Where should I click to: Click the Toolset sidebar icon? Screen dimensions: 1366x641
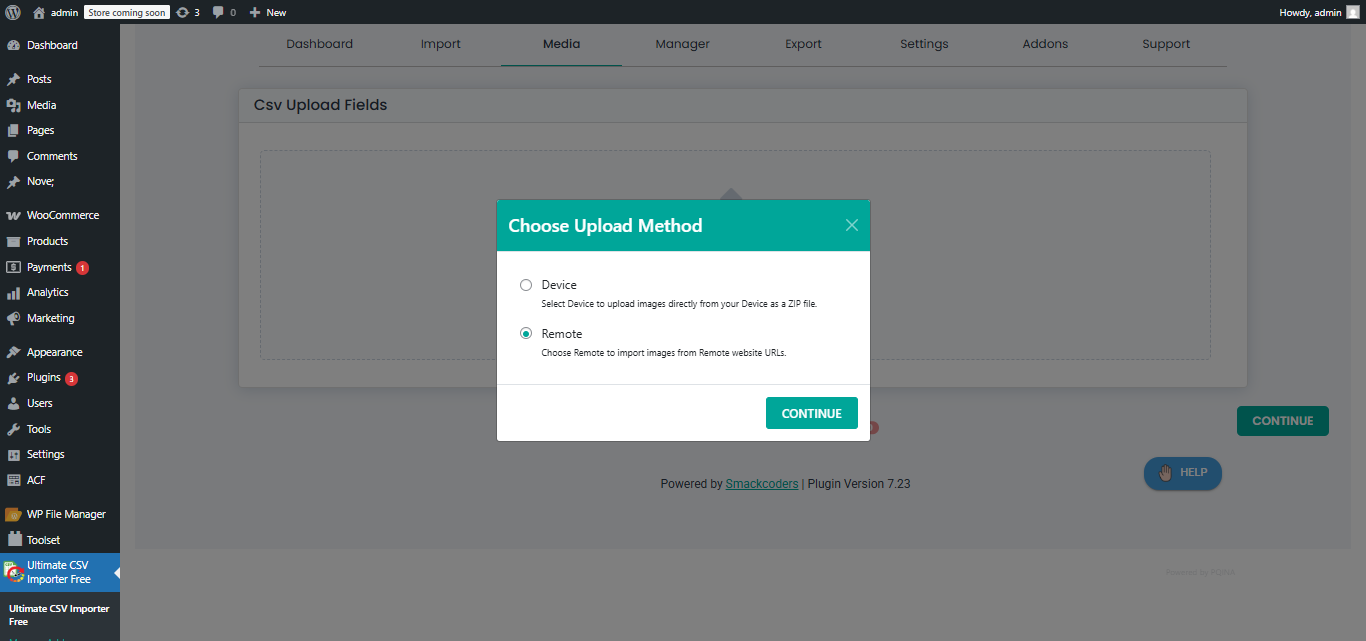pyautogui.click(x=13, y=540)
